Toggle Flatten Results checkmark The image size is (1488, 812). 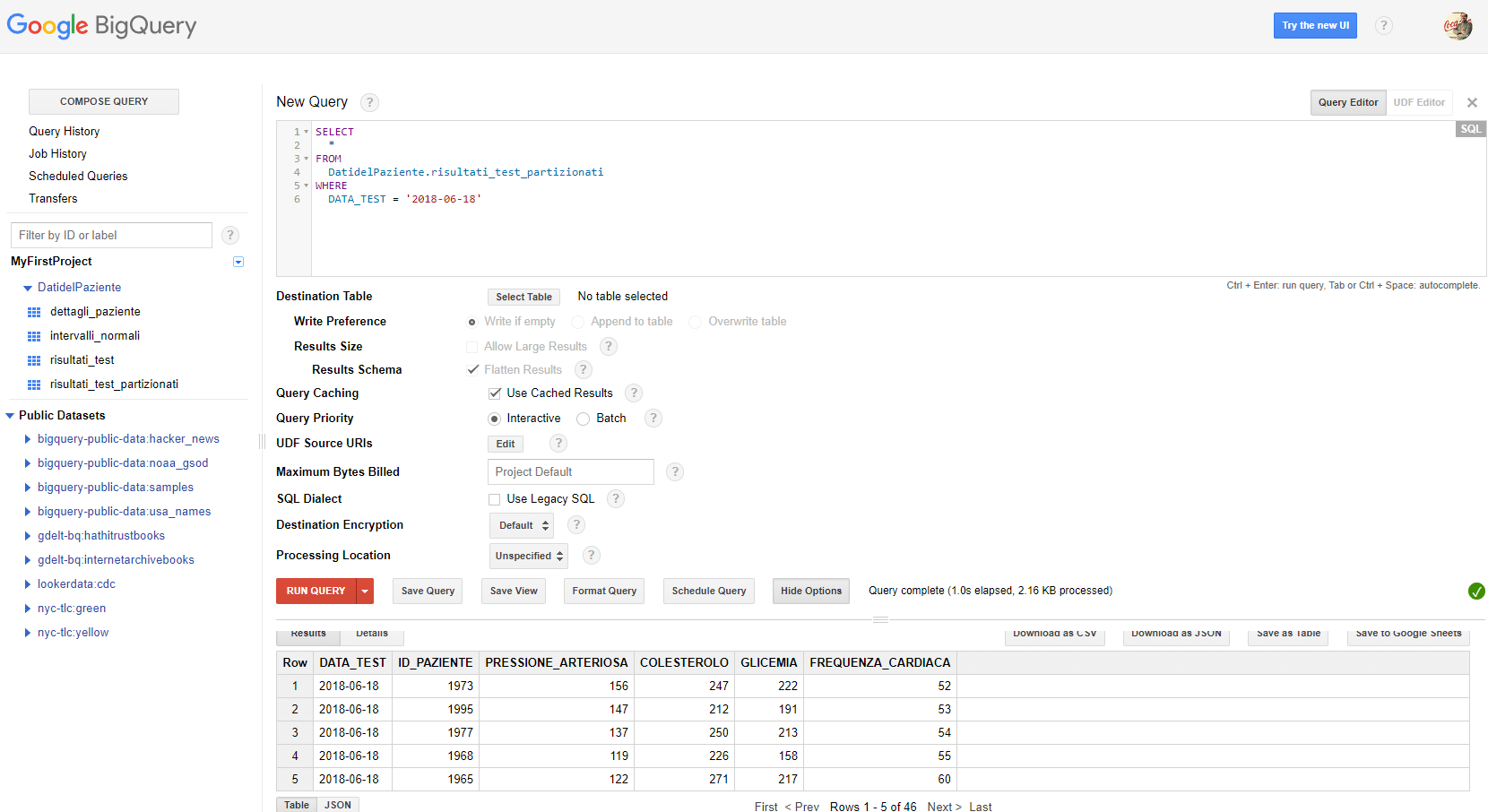[x=473, y=369]
